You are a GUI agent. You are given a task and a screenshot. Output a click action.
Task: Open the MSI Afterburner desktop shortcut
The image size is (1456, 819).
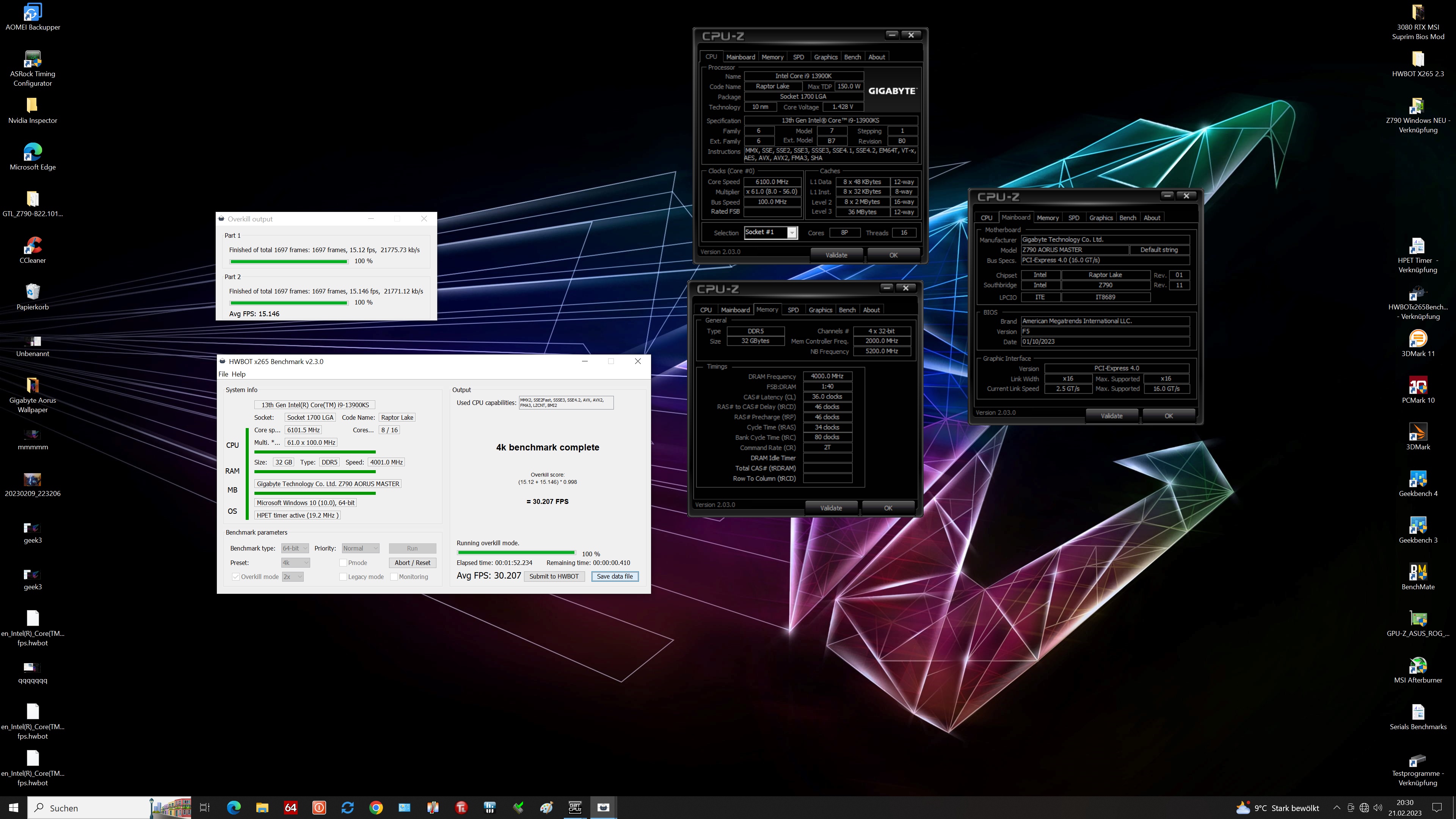1418,670
